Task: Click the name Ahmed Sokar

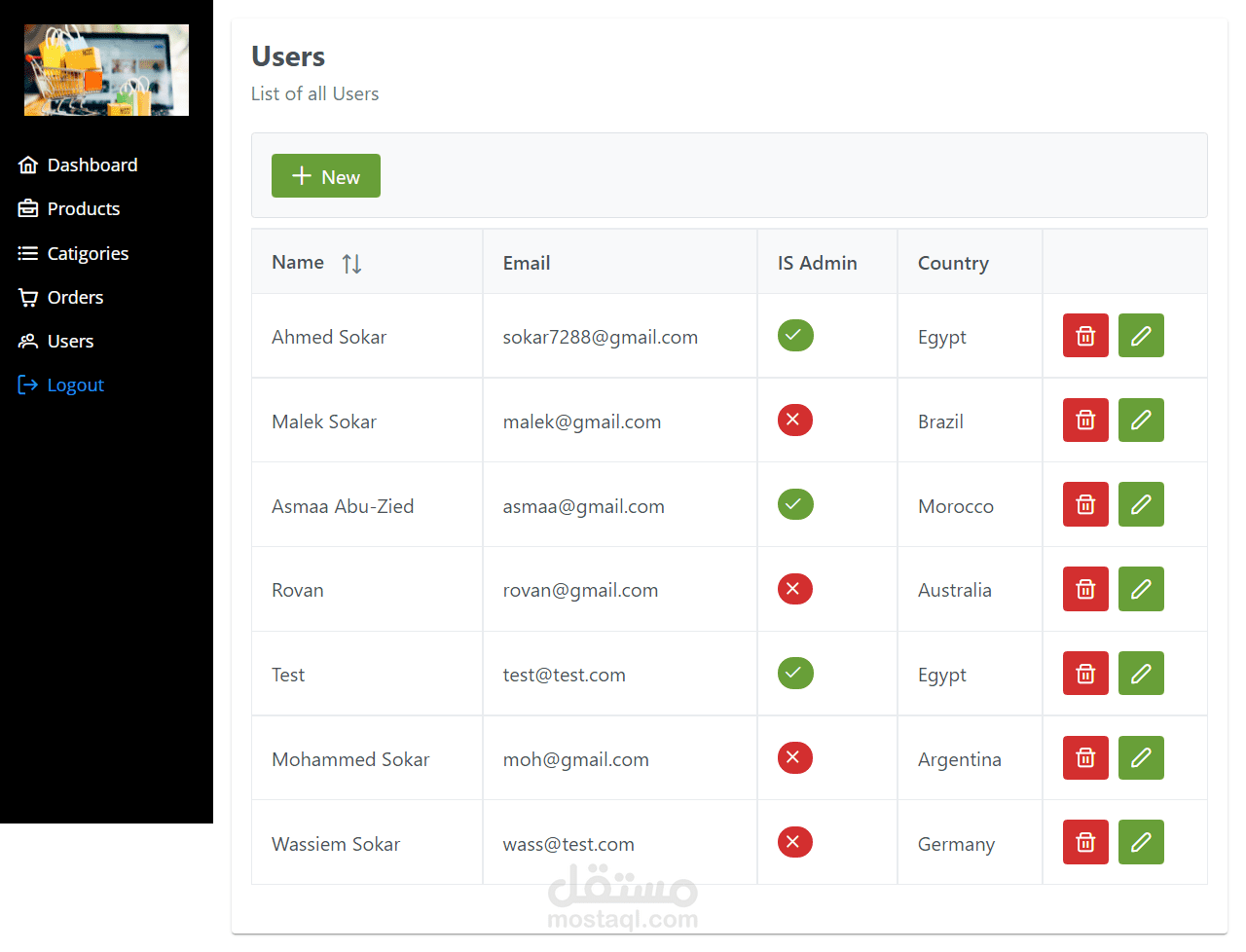Action: [x=329, y=337]
